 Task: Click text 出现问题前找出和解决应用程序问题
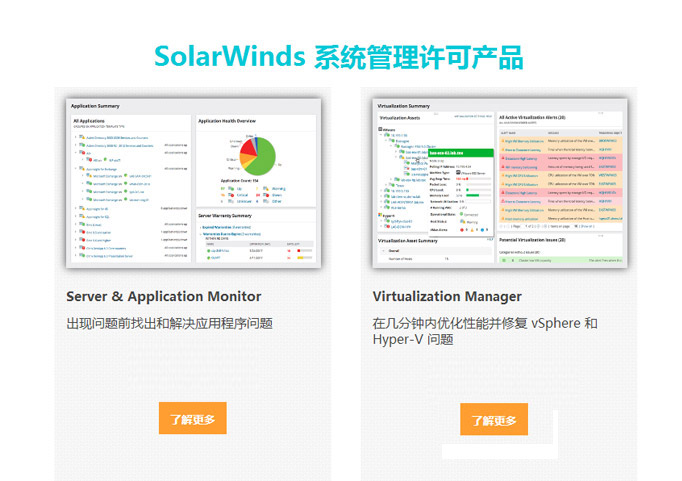point(170,324)
